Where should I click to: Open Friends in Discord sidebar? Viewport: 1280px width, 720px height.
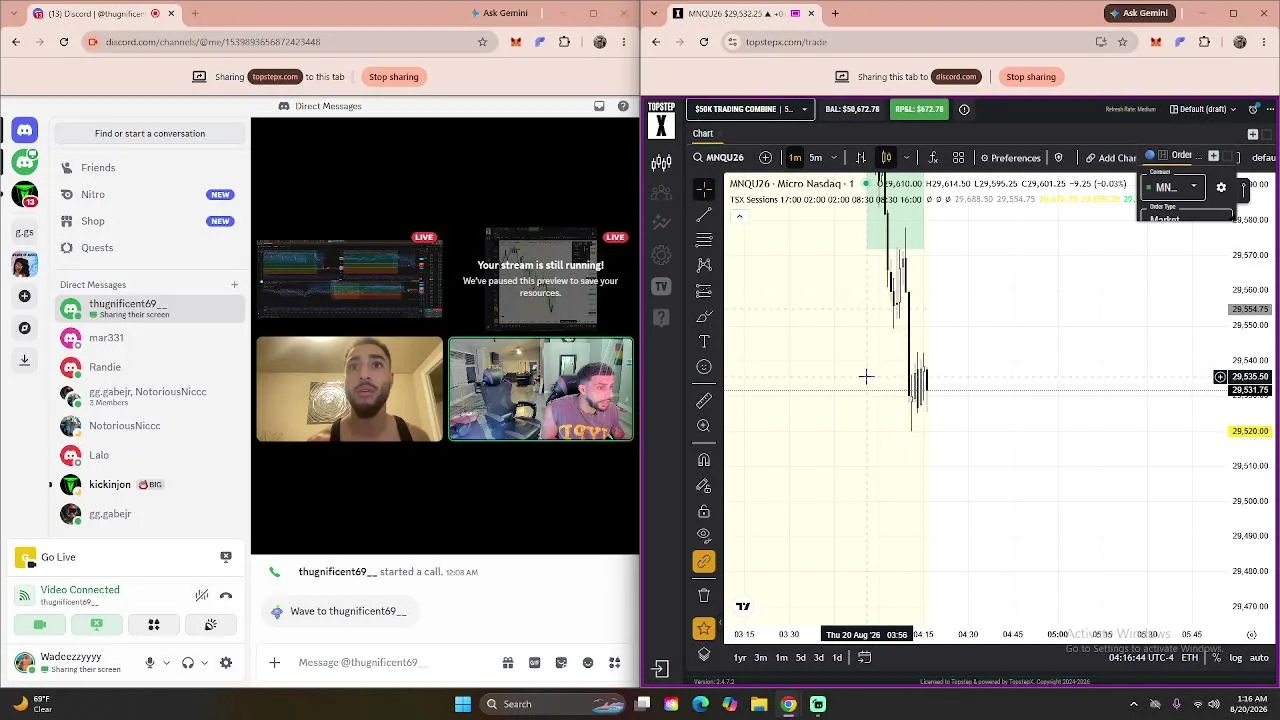[150, 168]
